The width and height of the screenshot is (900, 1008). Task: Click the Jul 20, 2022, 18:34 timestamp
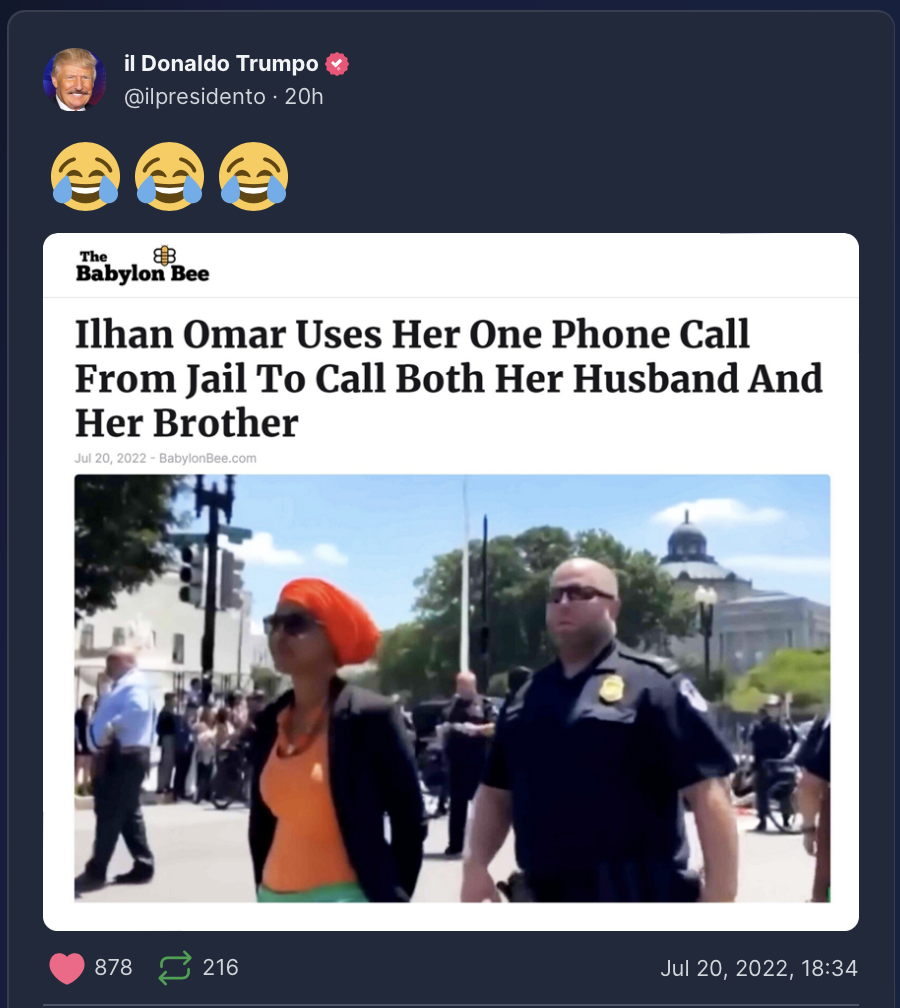click(759, 968)
